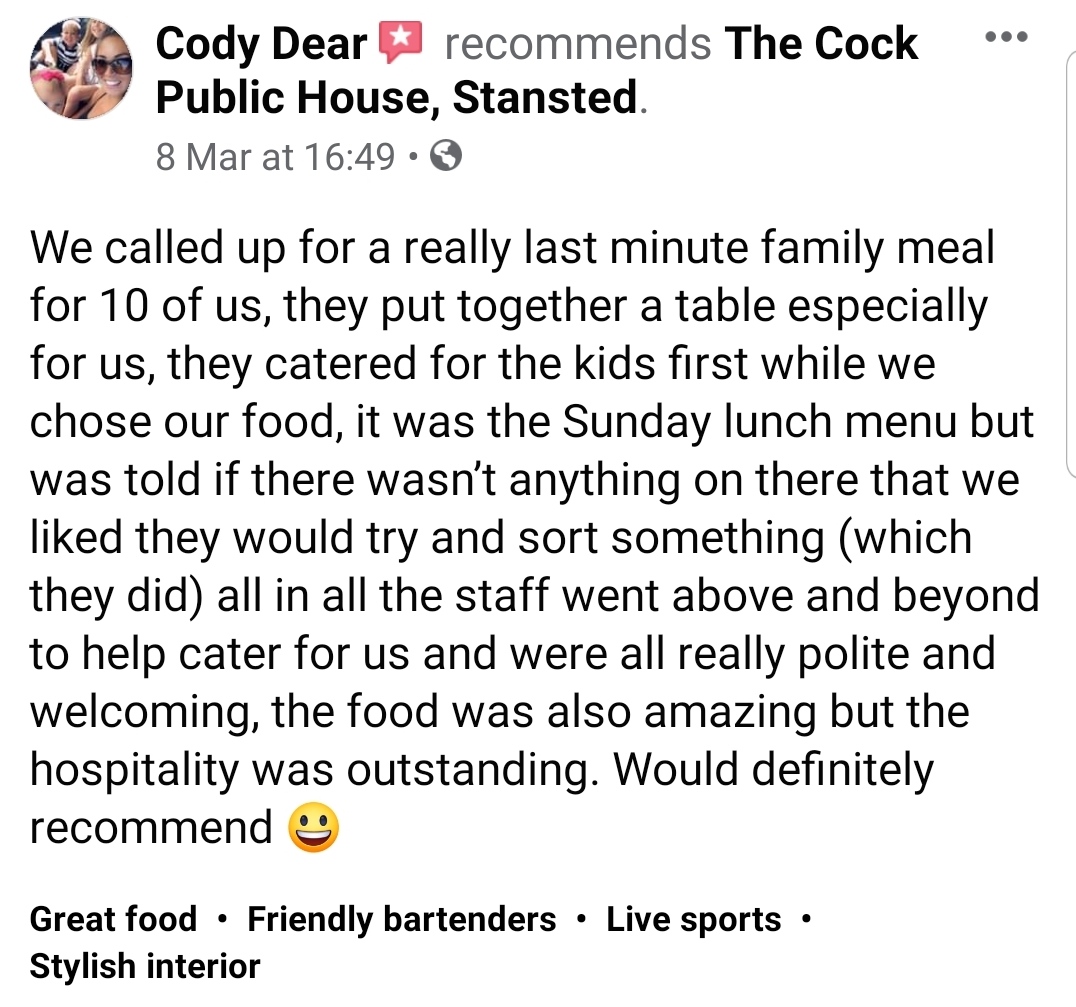Click the Cody Dear name link
The image size is (1076, 1007).
[261, 43]
